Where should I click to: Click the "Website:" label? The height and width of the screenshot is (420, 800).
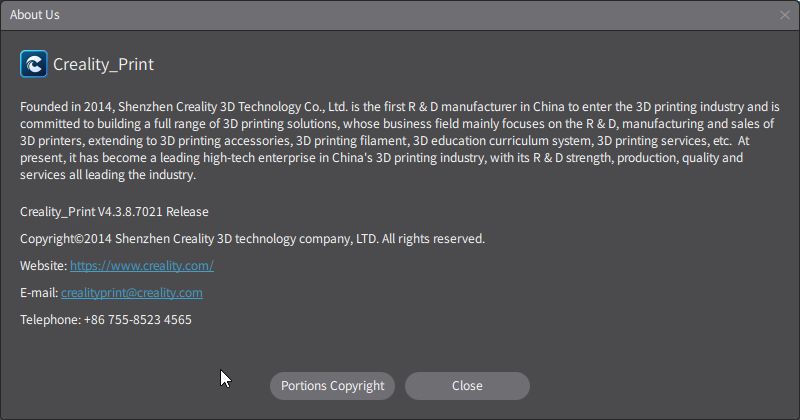pyautogui.click(x=43, y=266)
